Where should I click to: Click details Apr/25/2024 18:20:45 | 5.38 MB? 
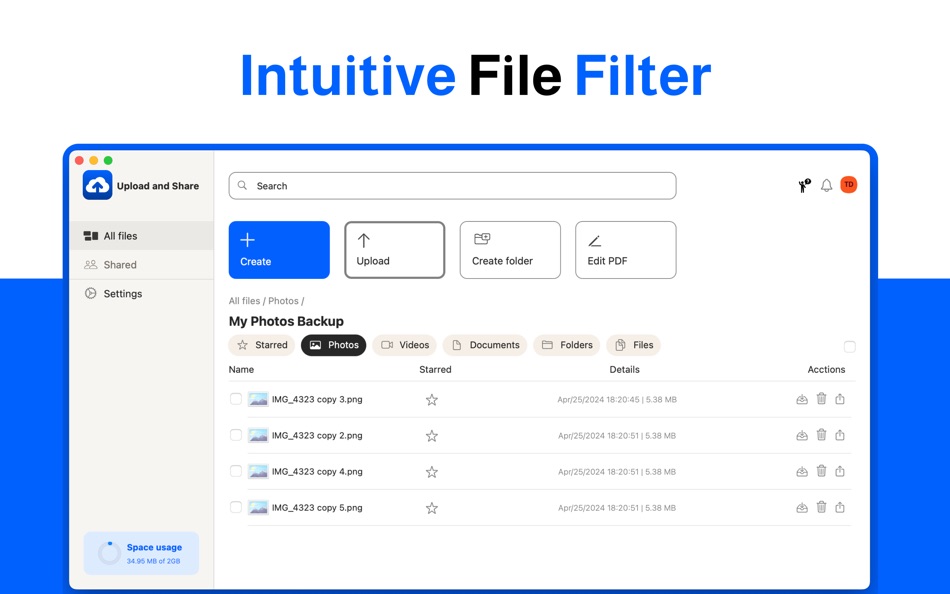coord(617,399)
